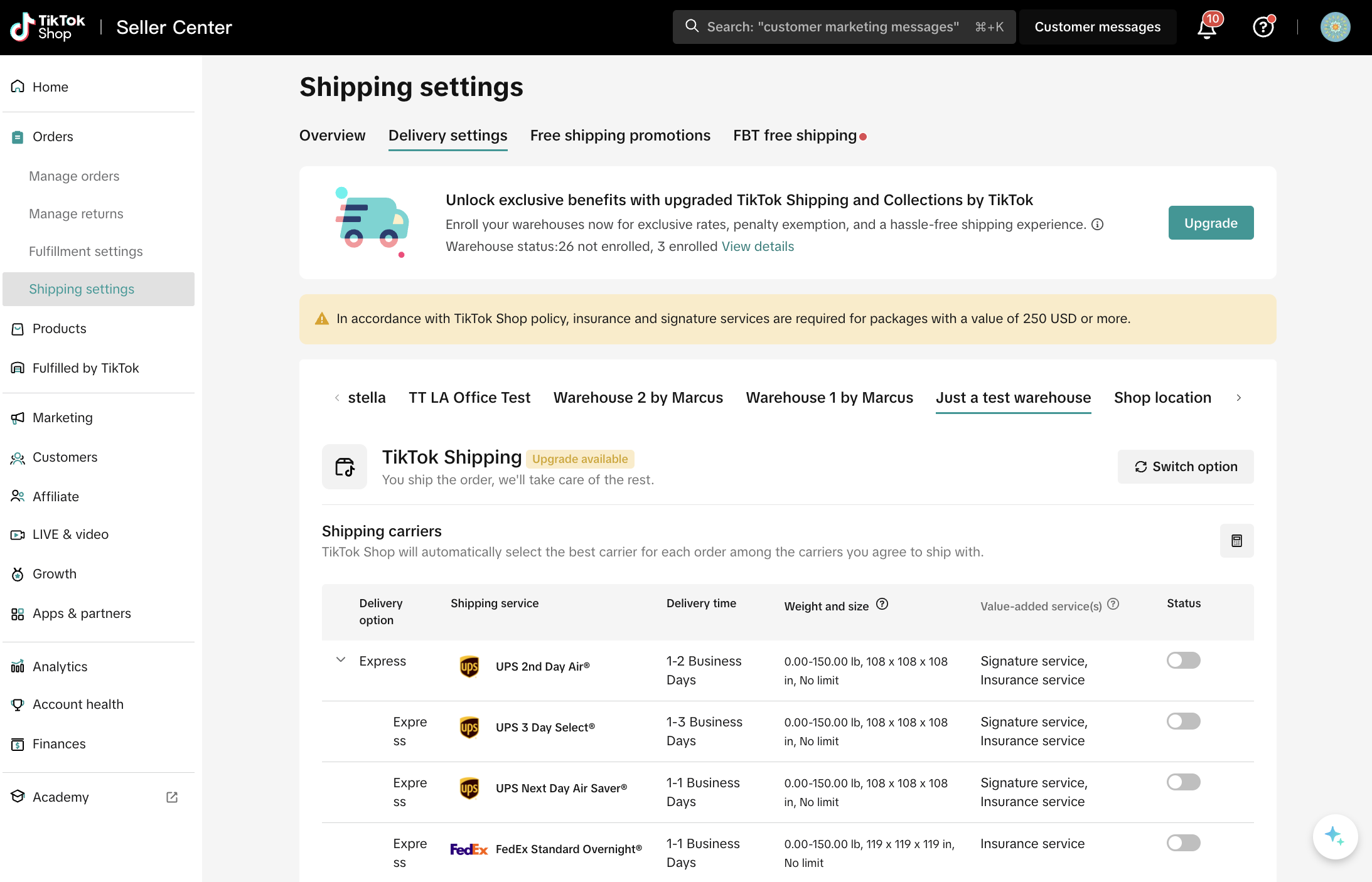
Task: Click the Switch option button
Action: pyautogui.click(x=1185, y=467)
